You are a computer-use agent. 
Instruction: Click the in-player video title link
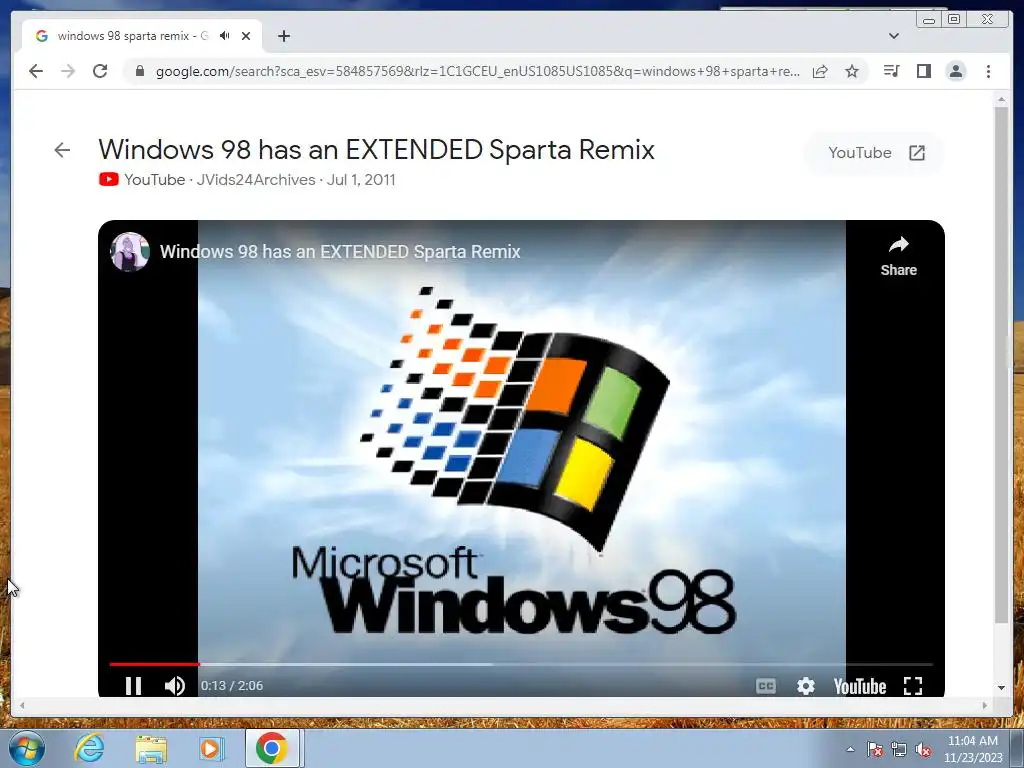pos(340,251)
